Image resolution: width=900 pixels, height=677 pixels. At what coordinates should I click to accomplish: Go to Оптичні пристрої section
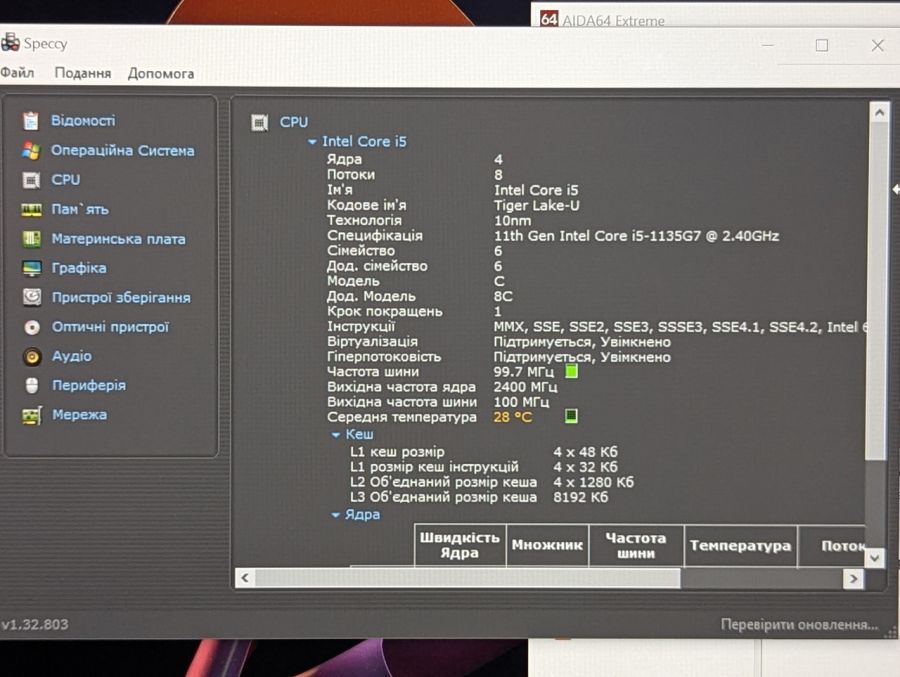[x=111, y=327]
